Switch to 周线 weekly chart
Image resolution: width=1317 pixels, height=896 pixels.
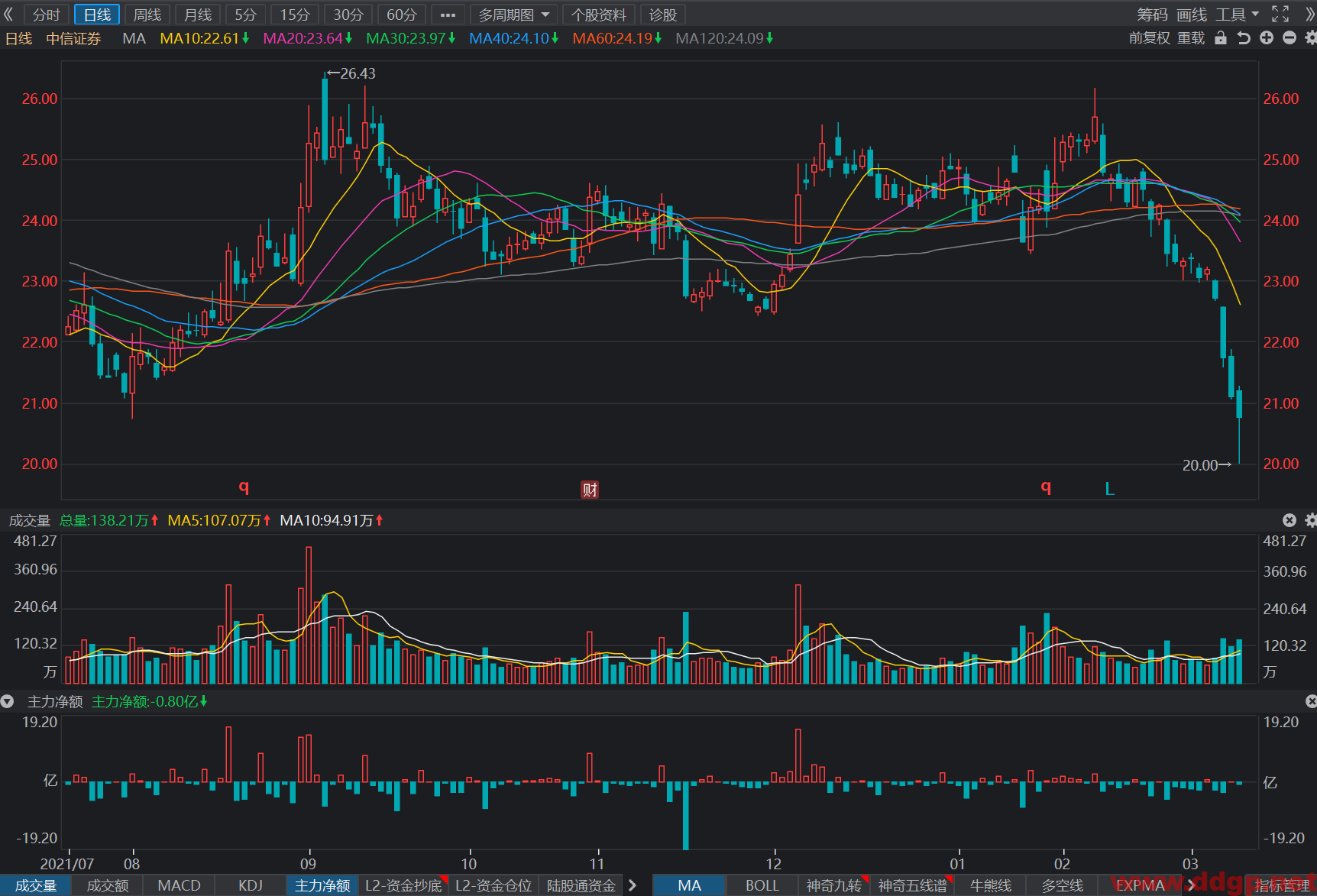coord(147,15)
